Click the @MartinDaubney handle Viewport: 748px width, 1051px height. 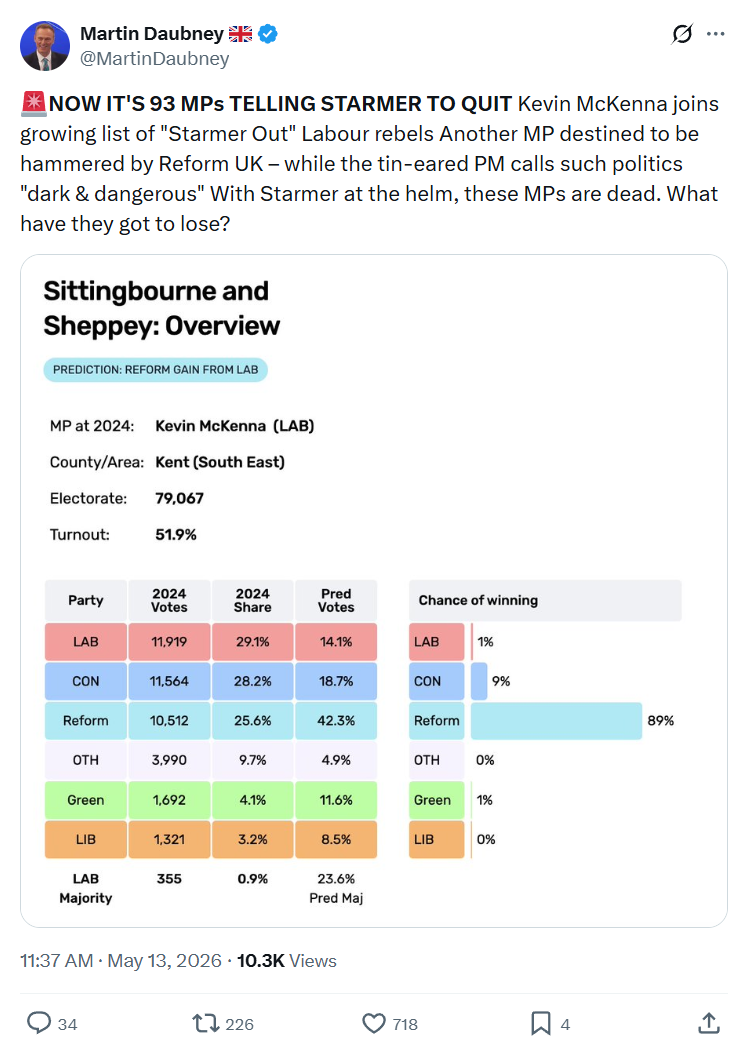coord(155,59)
